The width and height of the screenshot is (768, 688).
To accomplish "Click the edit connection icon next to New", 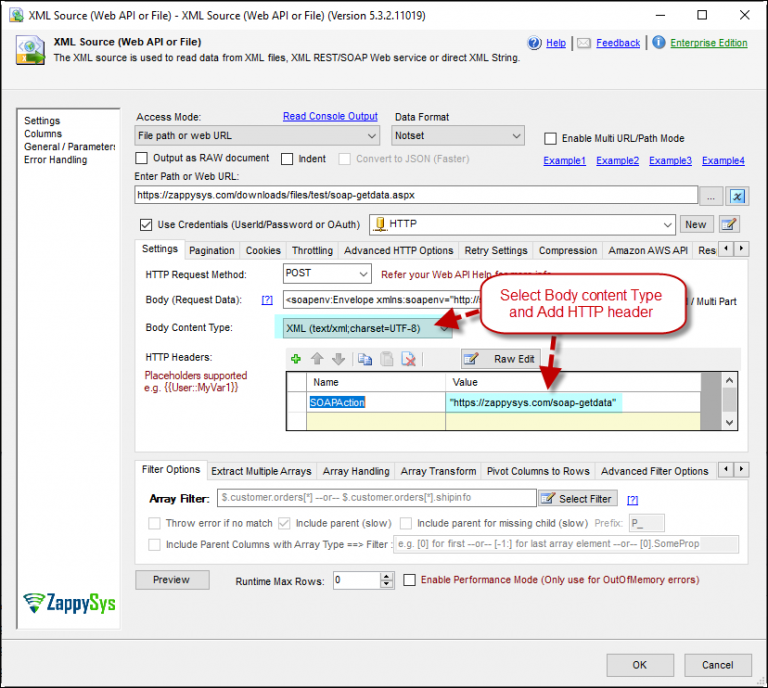I will click(729, 224).
